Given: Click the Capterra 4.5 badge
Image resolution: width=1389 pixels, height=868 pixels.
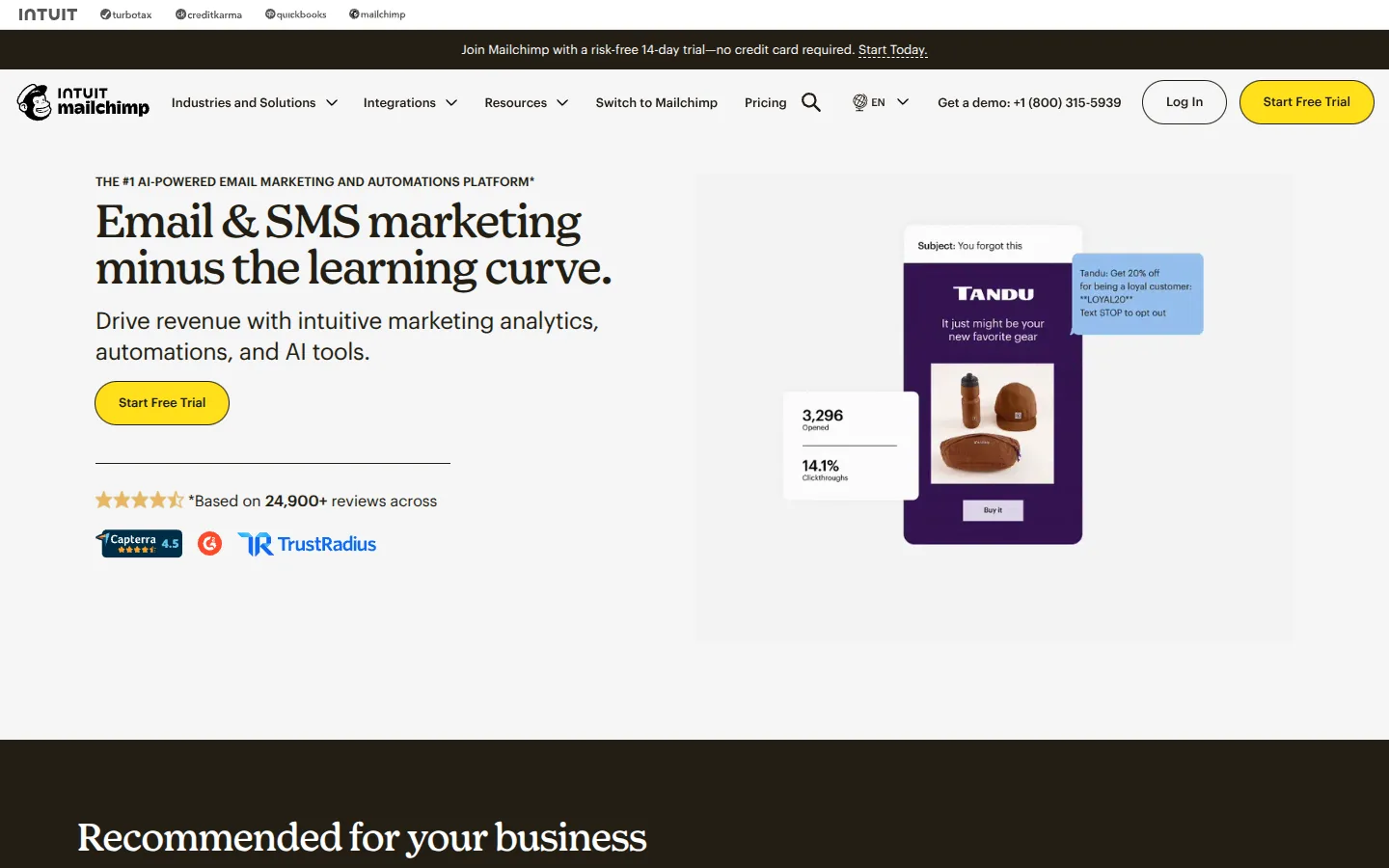Looking at the screenshot, I should [139, 543].
